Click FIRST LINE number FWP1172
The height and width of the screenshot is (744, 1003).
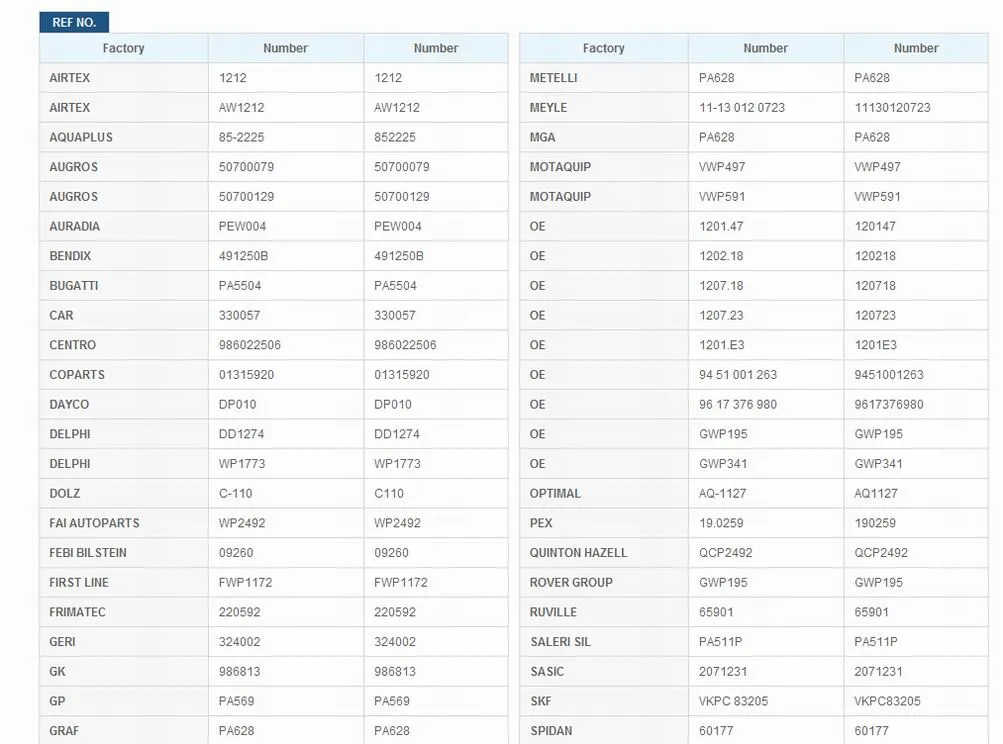[x=245, y=582]
